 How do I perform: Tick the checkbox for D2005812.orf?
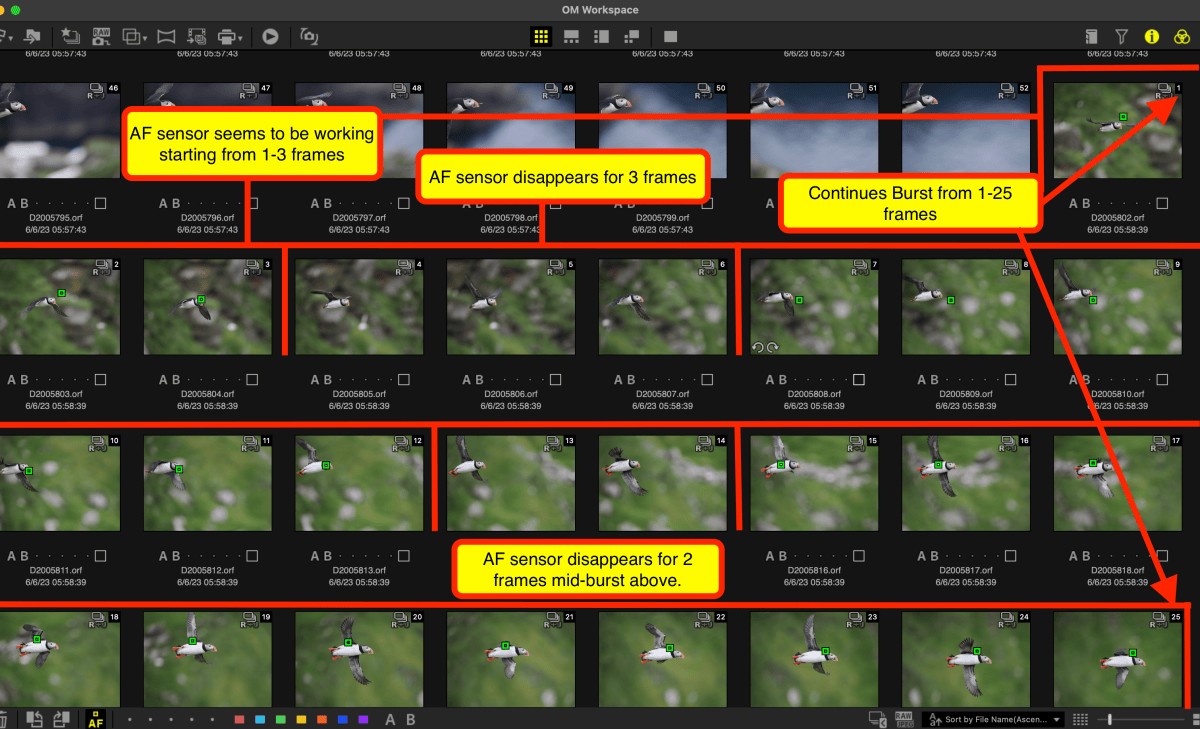click(253, 556)
